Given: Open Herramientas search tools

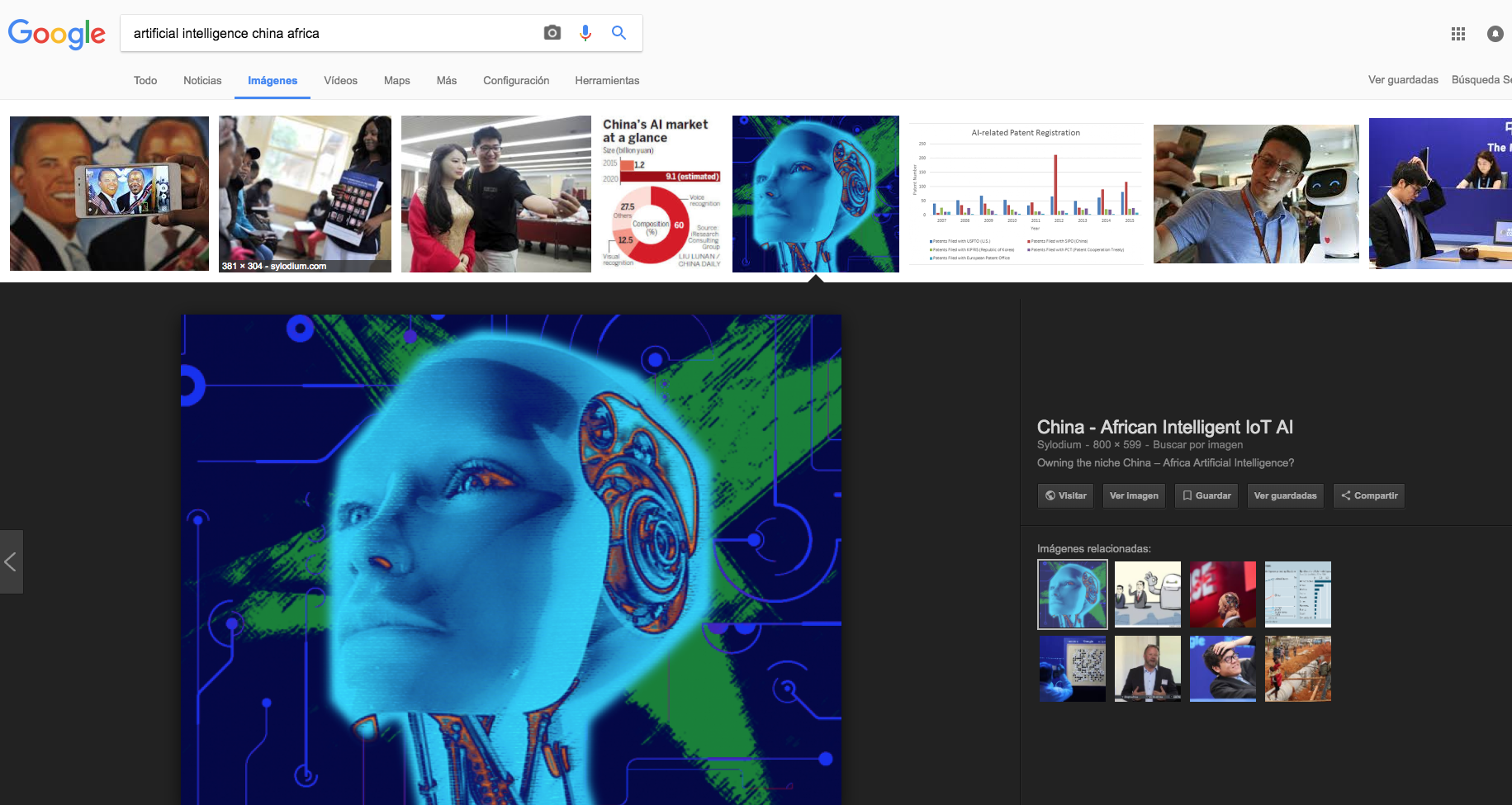Looking at the screenshot, I should pos(607,80).
